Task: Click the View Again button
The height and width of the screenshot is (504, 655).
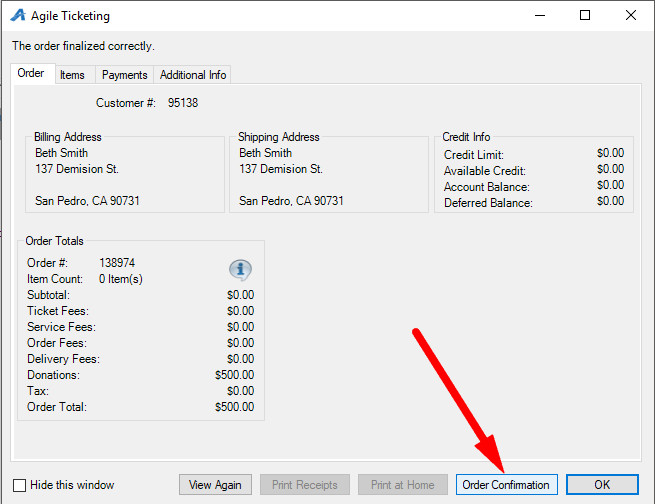Action: click(215, 485)
